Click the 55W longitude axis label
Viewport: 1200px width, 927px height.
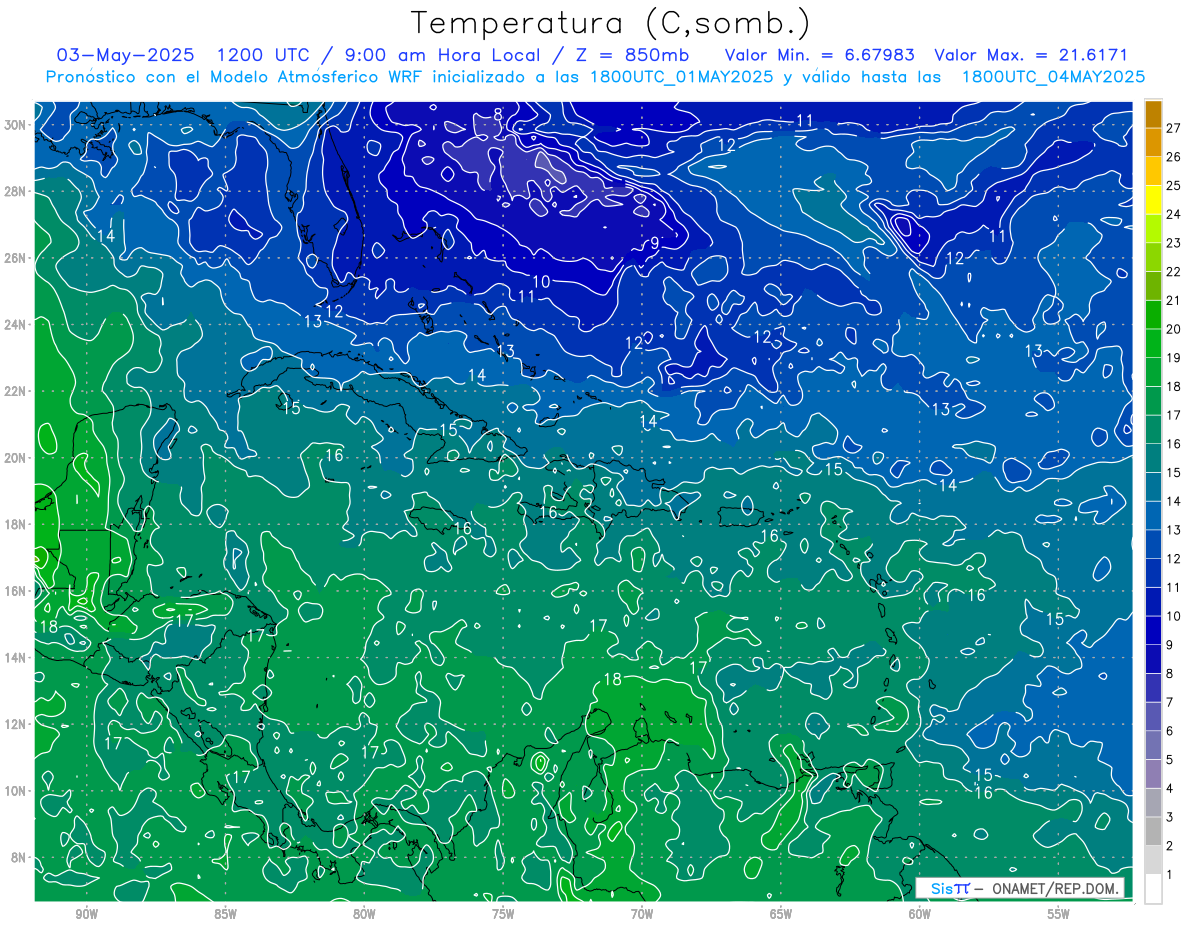click(1059, 914)
